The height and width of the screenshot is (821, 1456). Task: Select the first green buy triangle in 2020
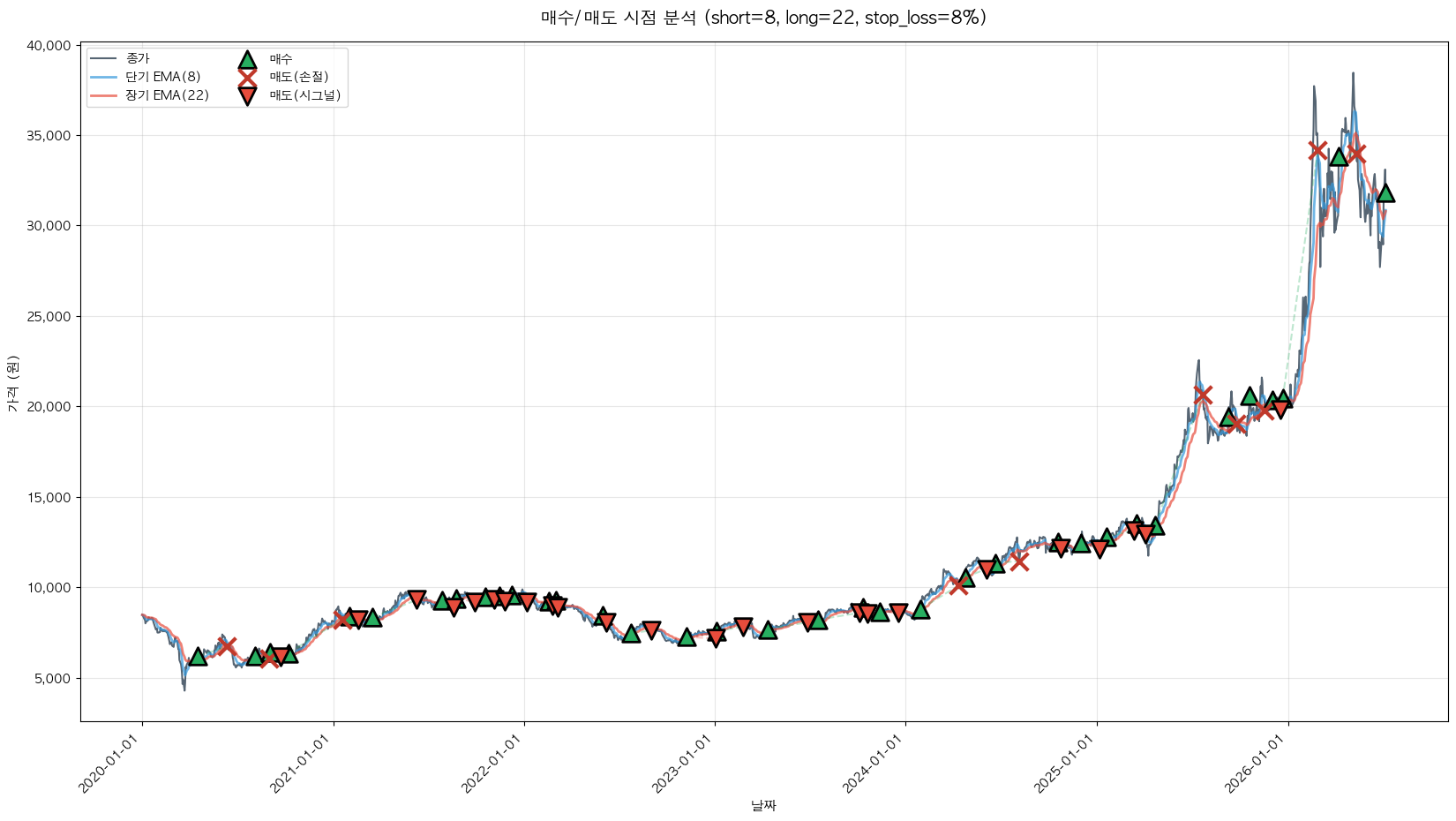tap(198, 656)
